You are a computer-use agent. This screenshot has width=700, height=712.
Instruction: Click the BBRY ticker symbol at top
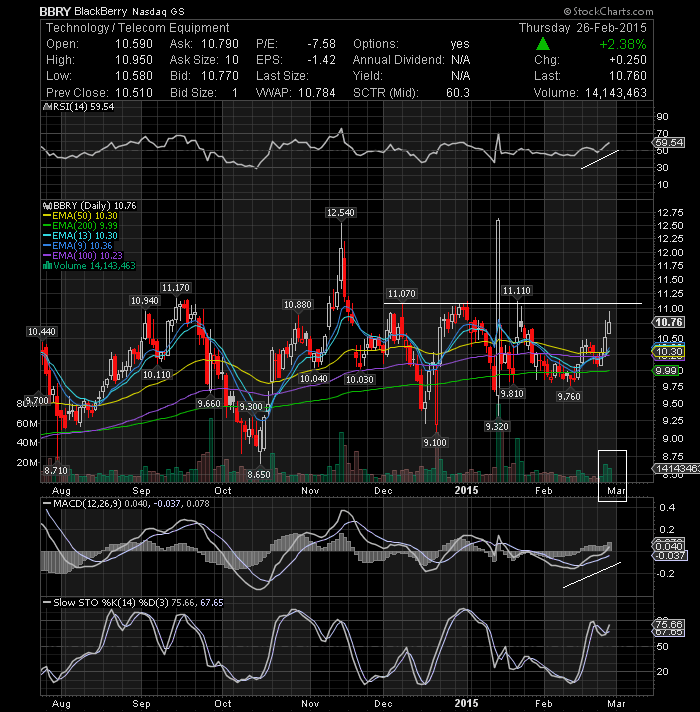(x=55, y=11)
